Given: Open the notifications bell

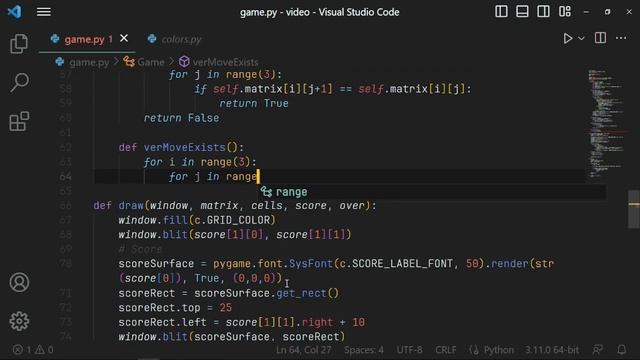Looking at the screenshot, I should point(622,350).
